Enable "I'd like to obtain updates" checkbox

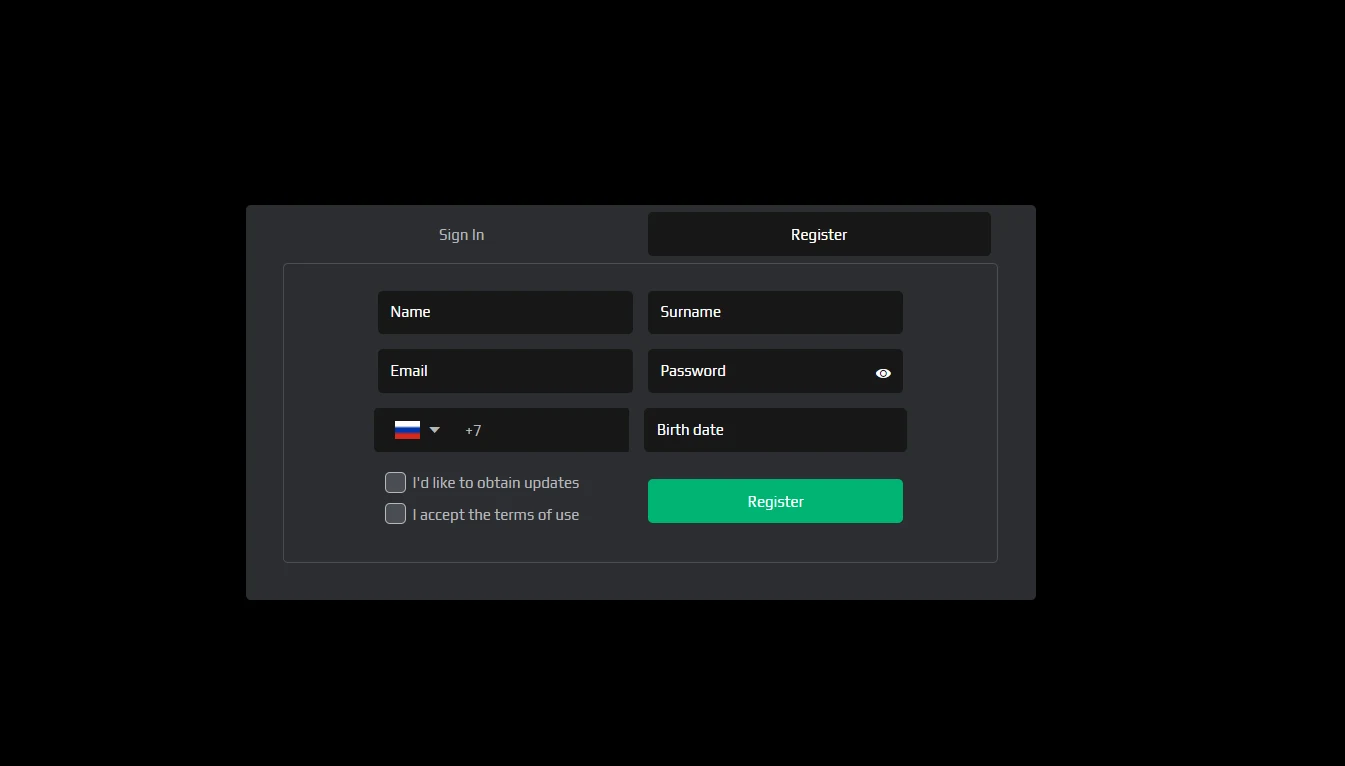[395, 483]
